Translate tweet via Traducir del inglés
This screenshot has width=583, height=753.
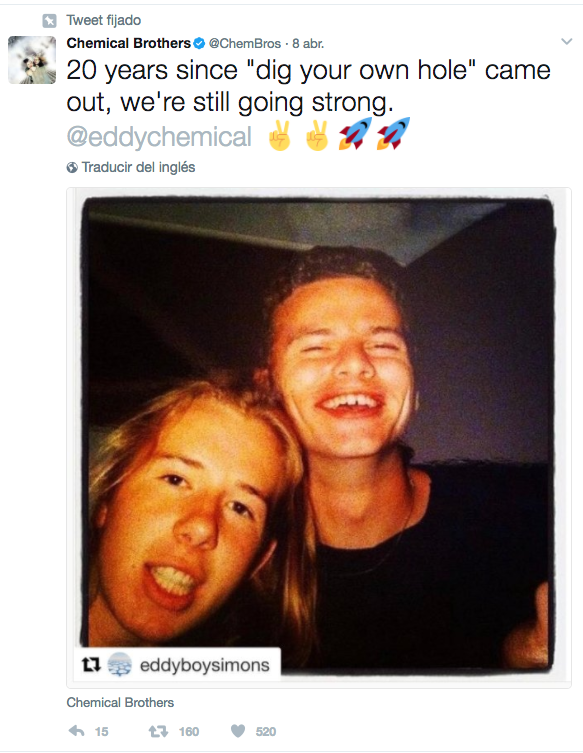pos(138,167)
